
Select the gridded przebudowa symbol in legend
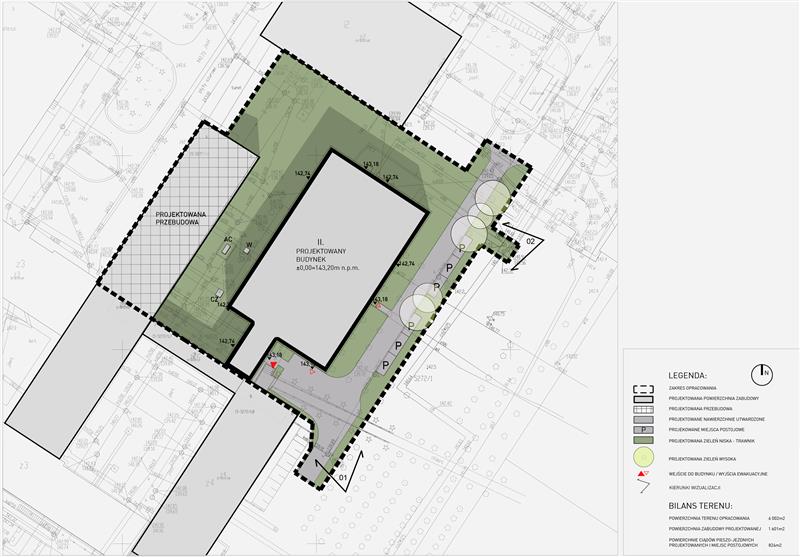(x=644, y=408)
